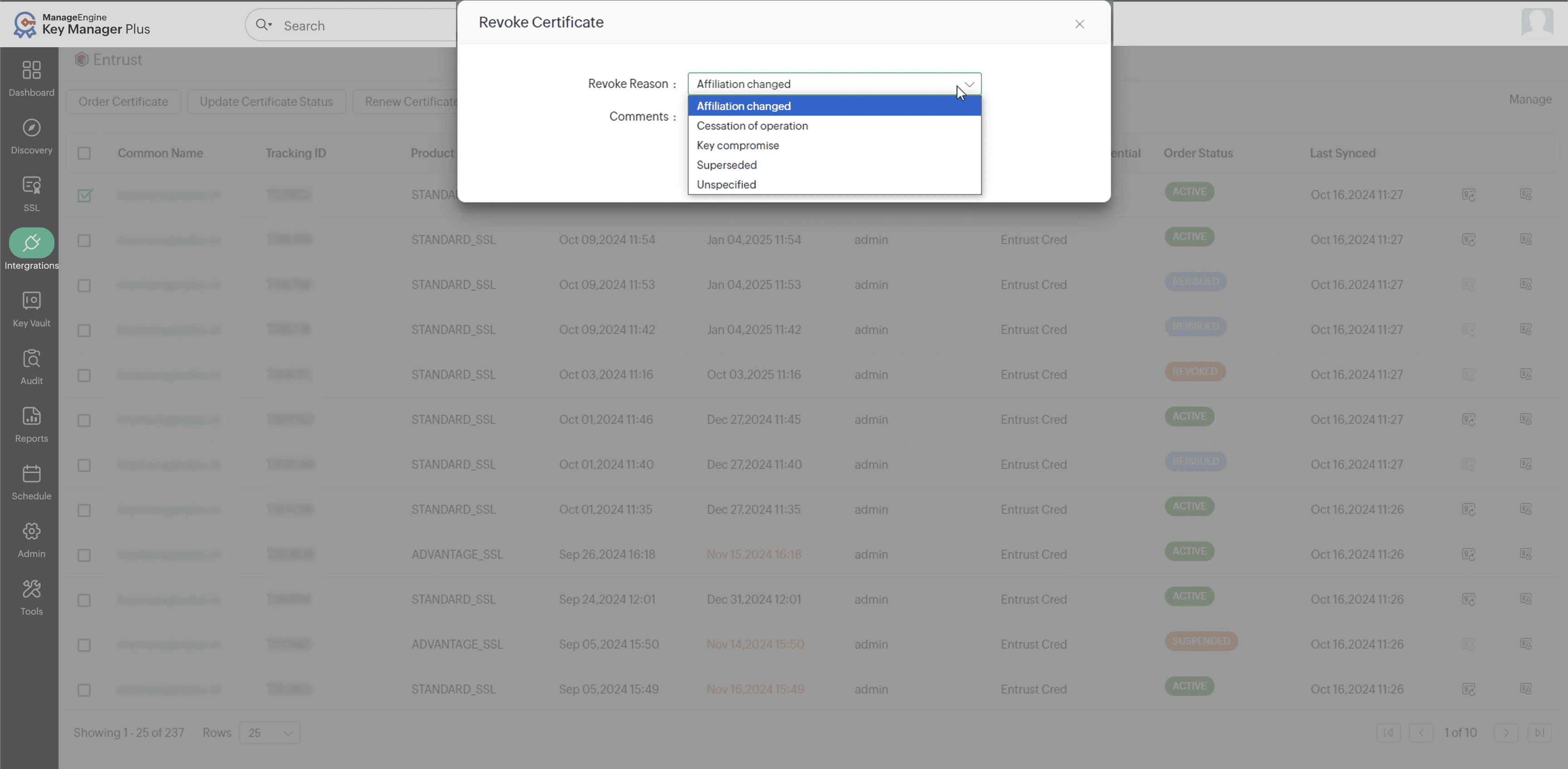Go to the previous page
Screen dimensions: 1568x769
coord(1421,733)
